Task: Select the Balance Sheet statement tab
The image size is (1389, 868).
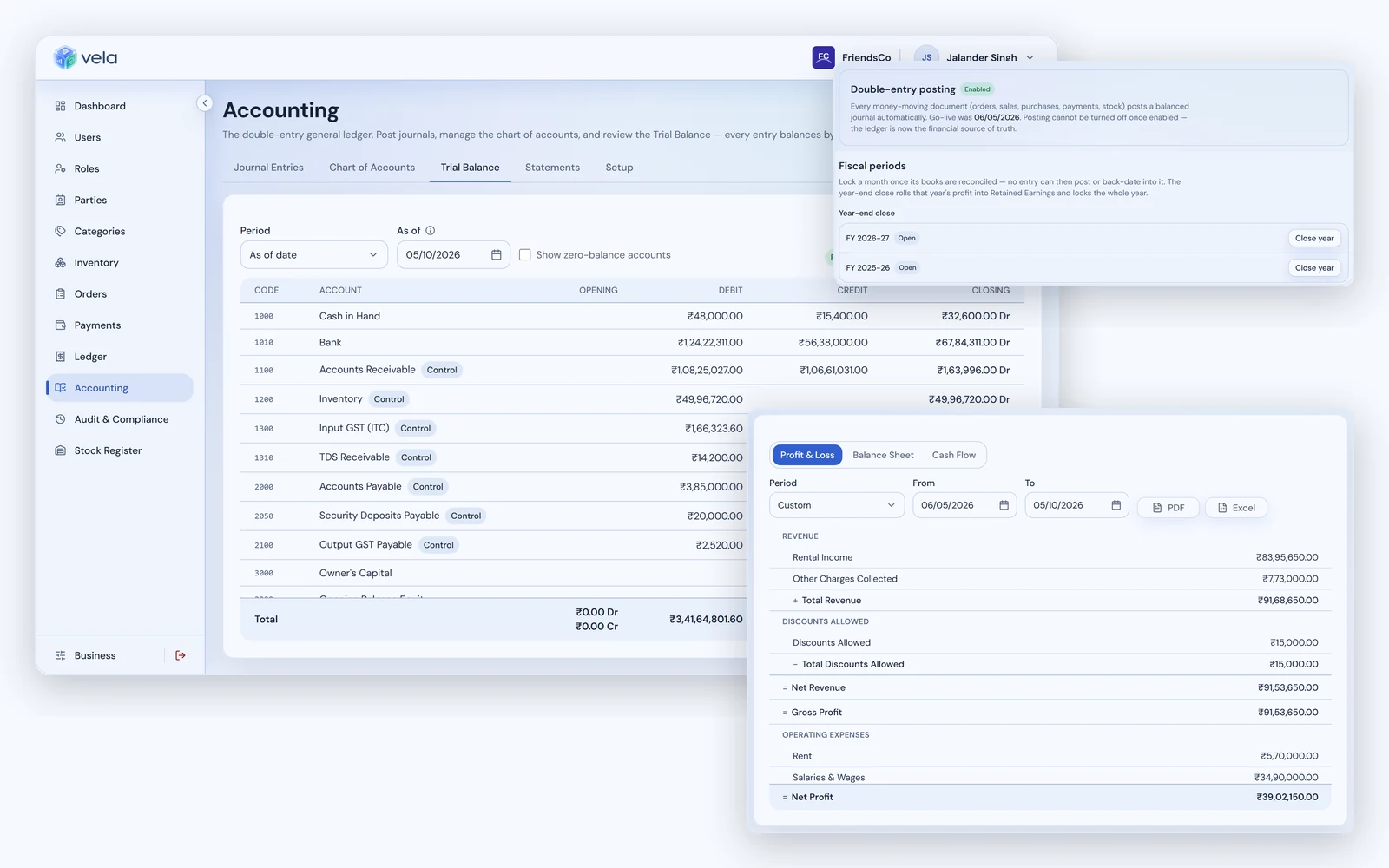Action: coord(883,455)
